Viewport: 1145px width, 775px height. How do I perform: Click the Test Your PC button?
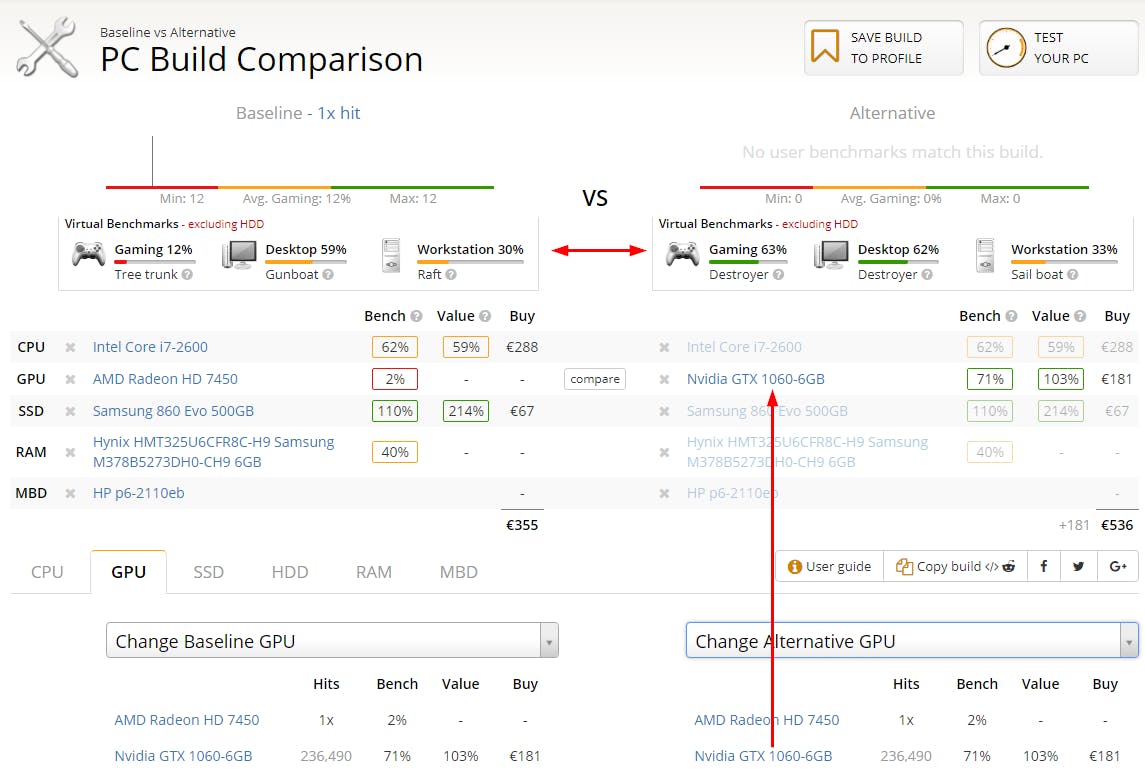1058,47
